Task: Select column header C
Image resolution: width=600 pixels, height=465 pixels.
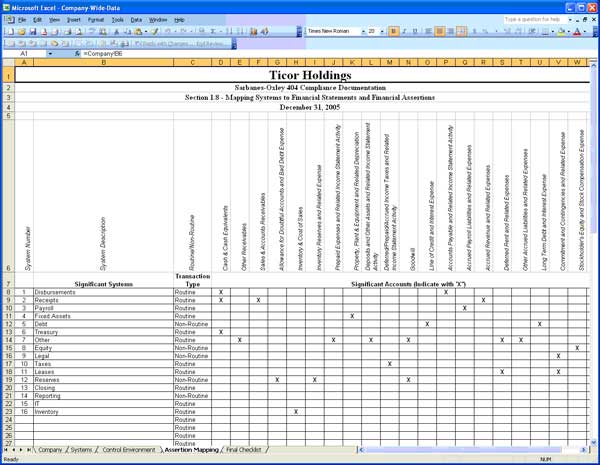Action: click(x=192, y=62)
